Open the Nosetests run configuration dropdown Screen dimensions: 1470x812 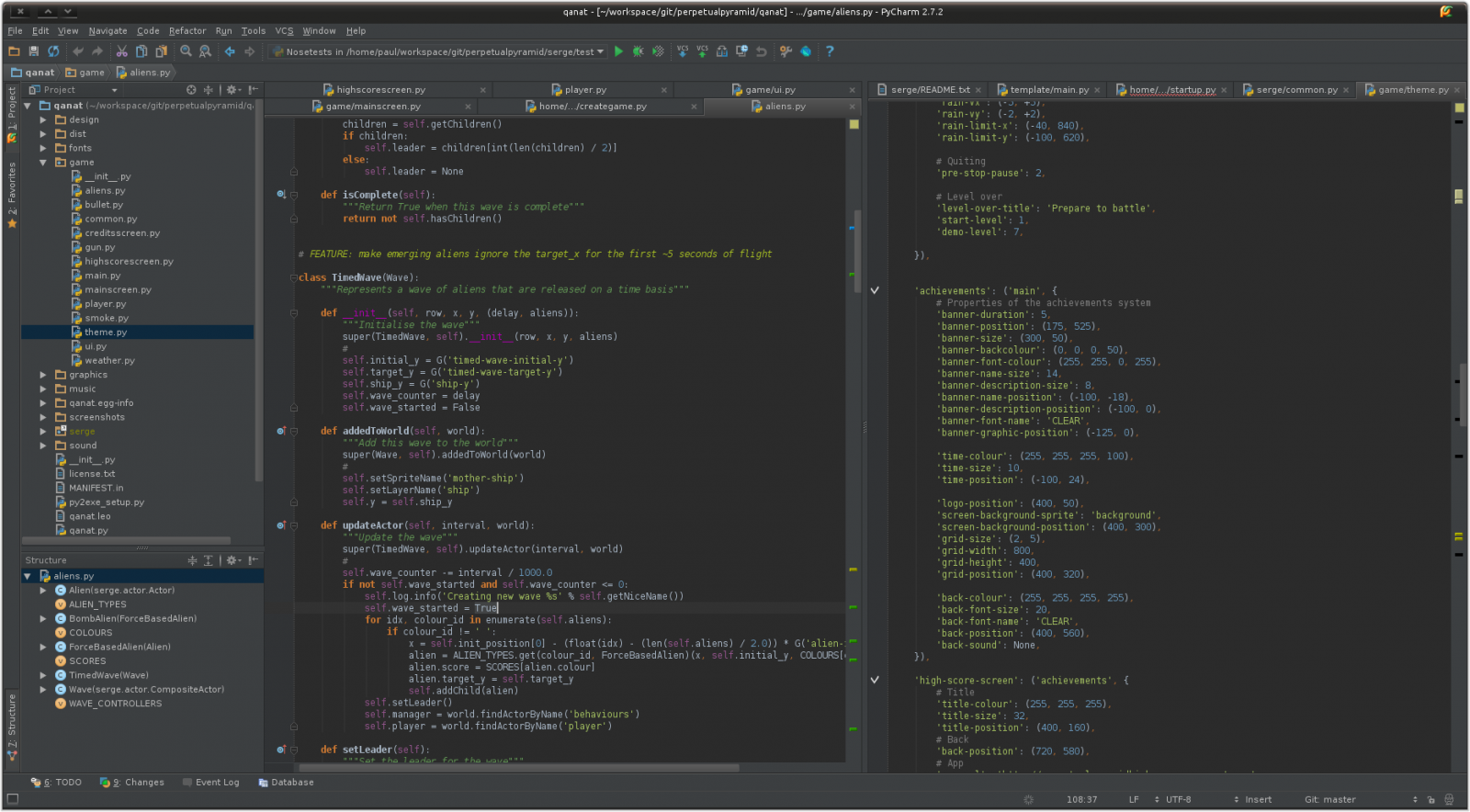point(600,51)
